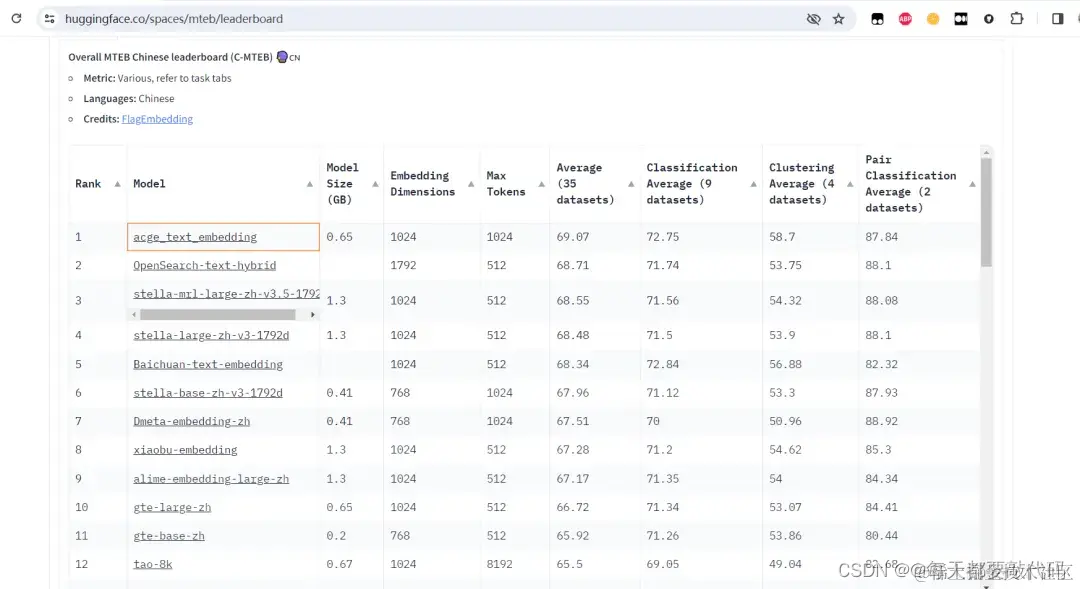Image resolution: width=1080 pixels, height=589 pixels.
Task: Click the extension icon right of the orange one
Action: (960, 19)
